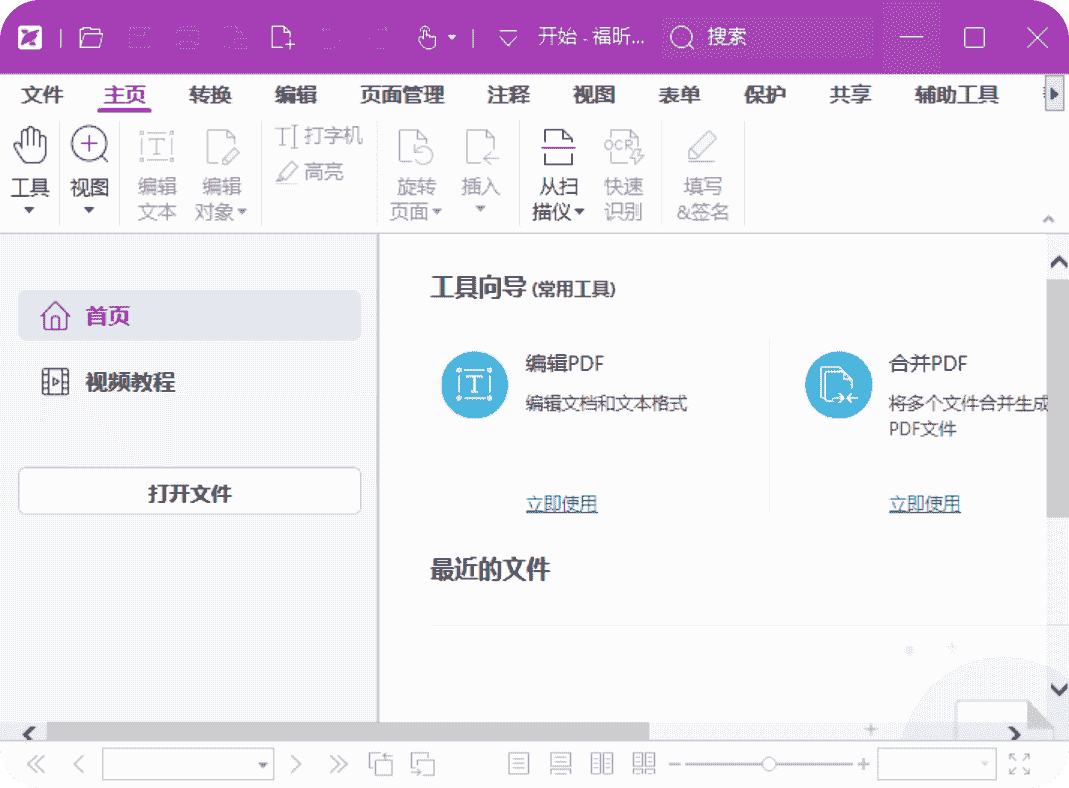Image resolution: width=1069 pixels, height=788 pixels.
Task: Expand the quick access toolbar customize menu
Action: click(x=508, y=38)
